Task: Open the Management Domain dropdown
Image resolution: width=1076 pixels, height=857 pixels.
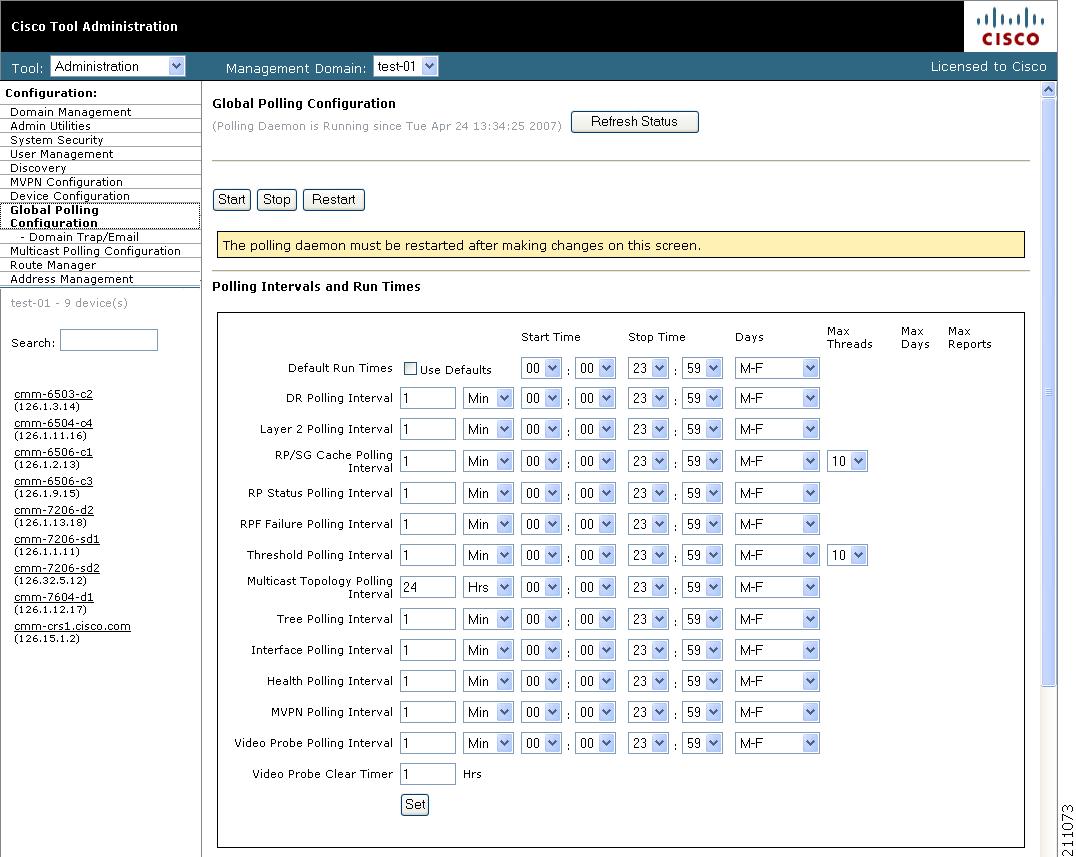Action: pyautogui.click(x=406, y=67)
